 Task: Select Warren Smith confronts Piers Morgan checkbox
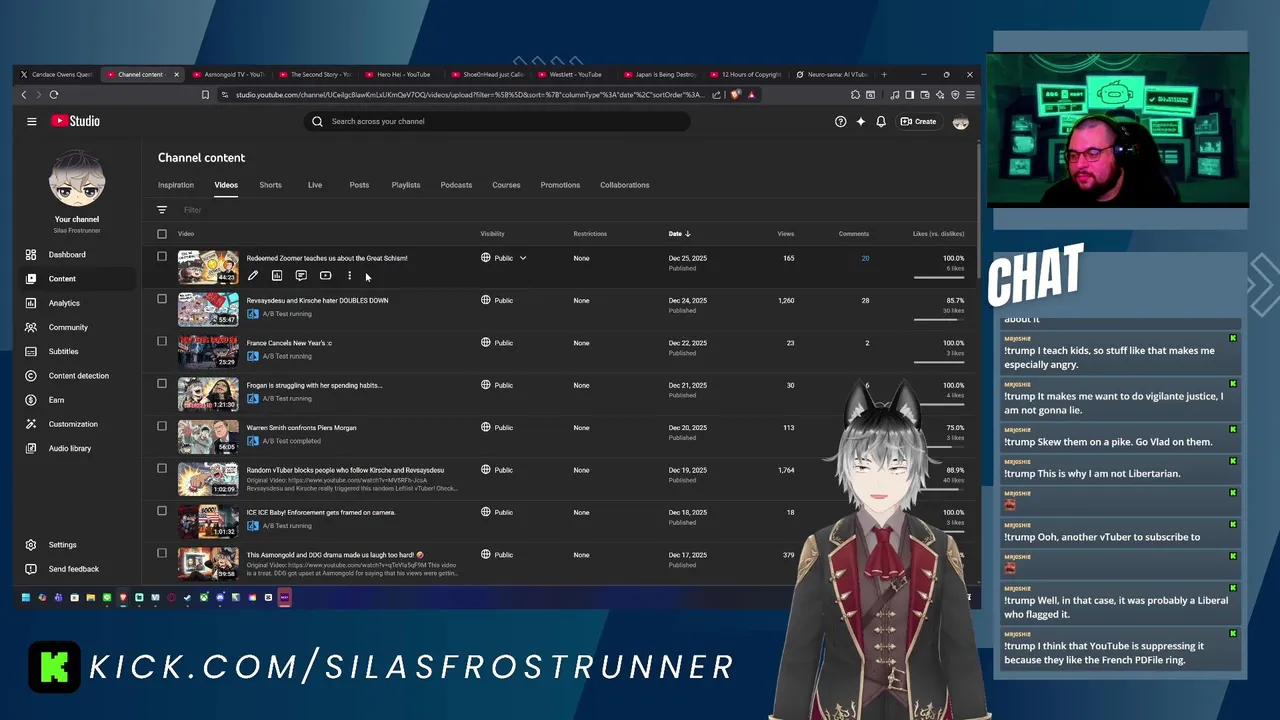pyautogui.click(x=162, y=426)
